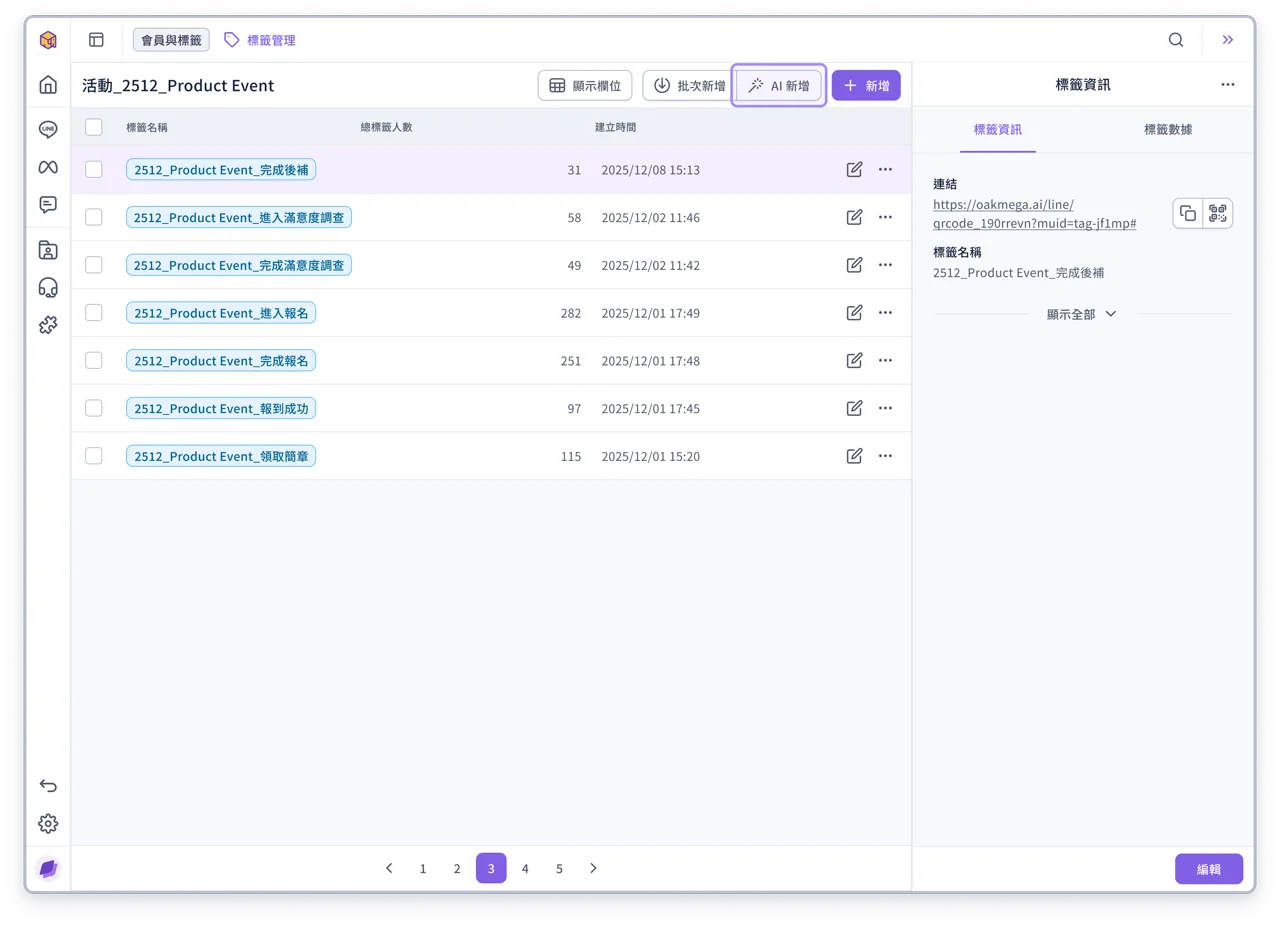
Task: Check the select-all checkbox in the table header
Action: point(94,127)
